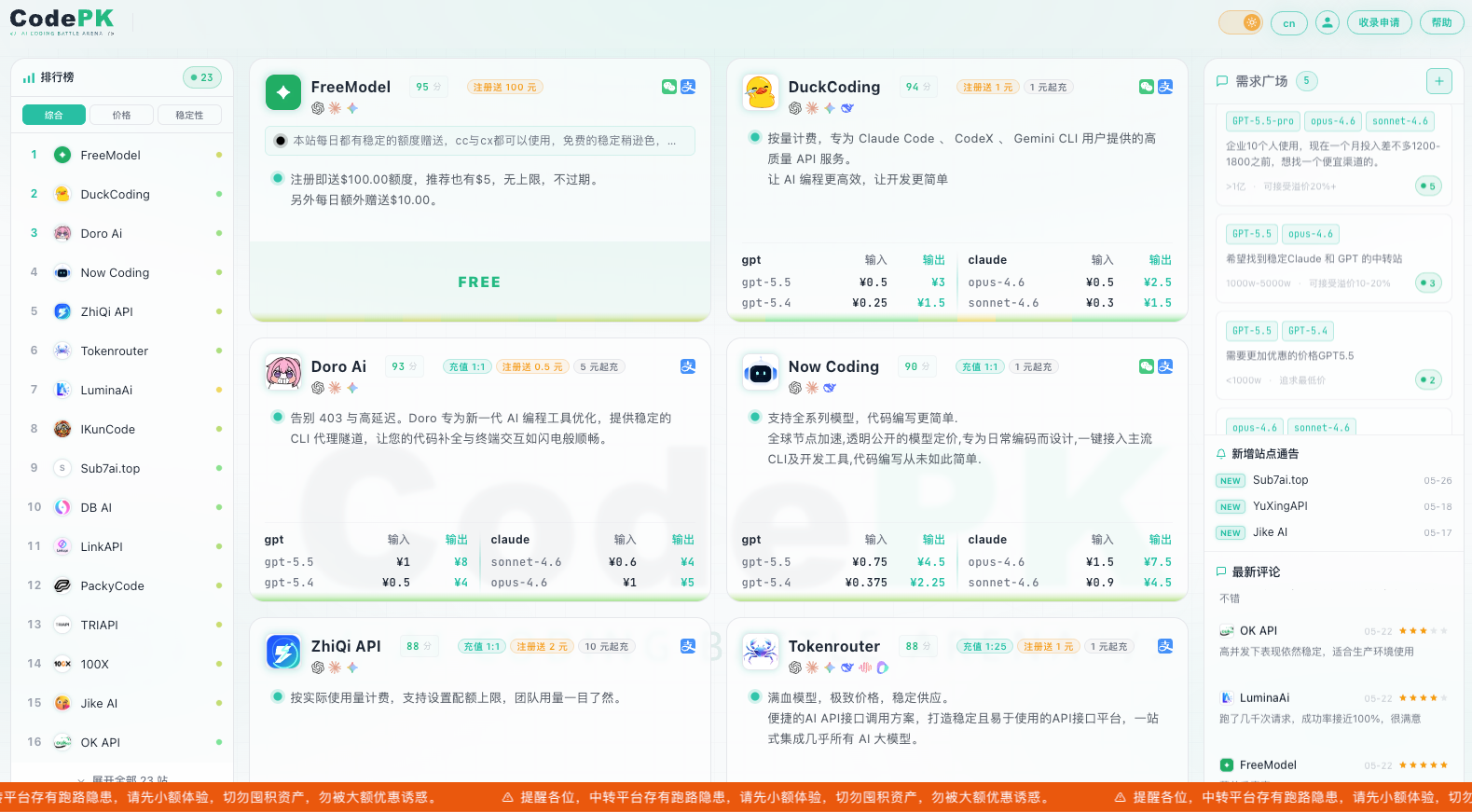1472x812 pixels.
Task: Select the 价格 ranking tab
Action: (x=121, y=115)
